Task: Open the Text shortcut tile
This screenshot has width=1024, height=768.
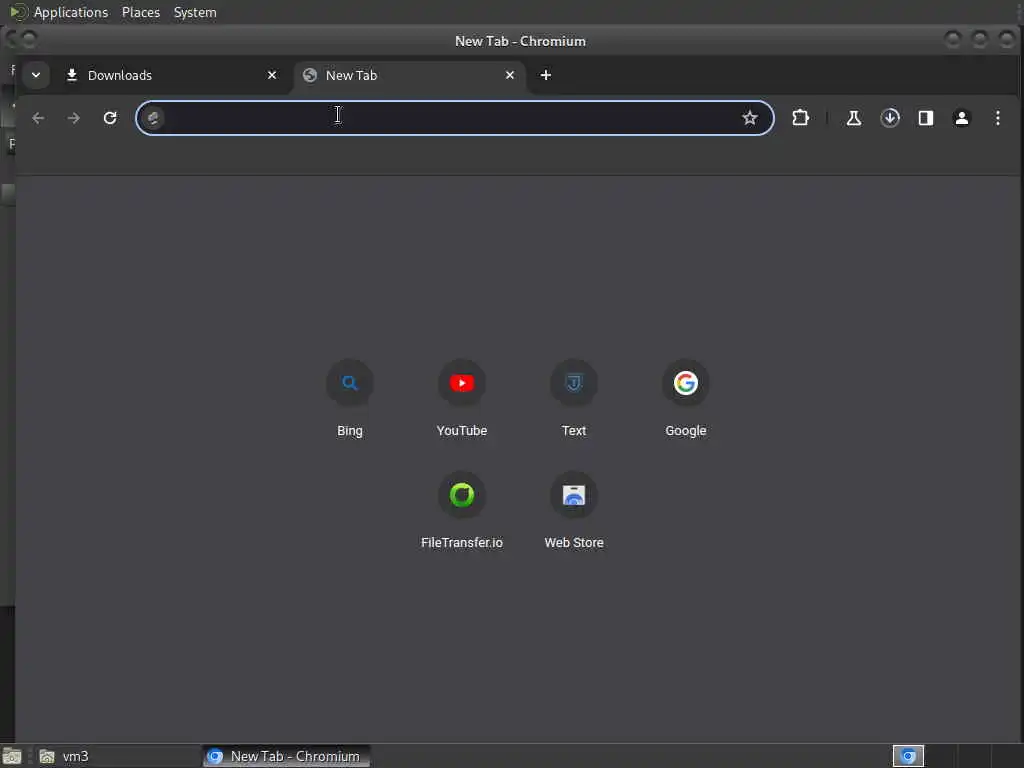Action: click(x=573, y=399)
